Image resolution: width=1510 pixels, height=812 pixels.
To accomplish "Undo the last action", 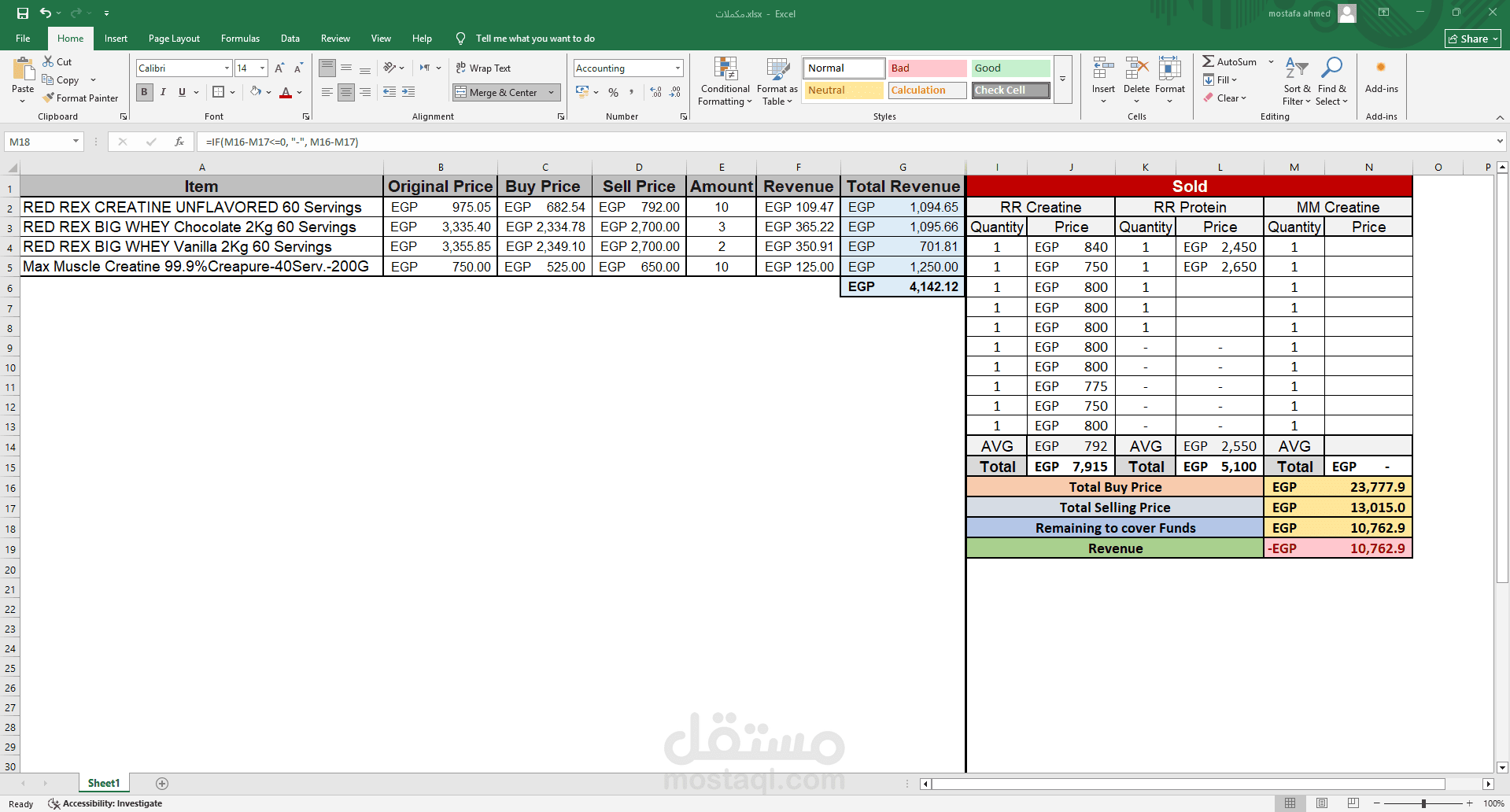I will pos(46,13).
